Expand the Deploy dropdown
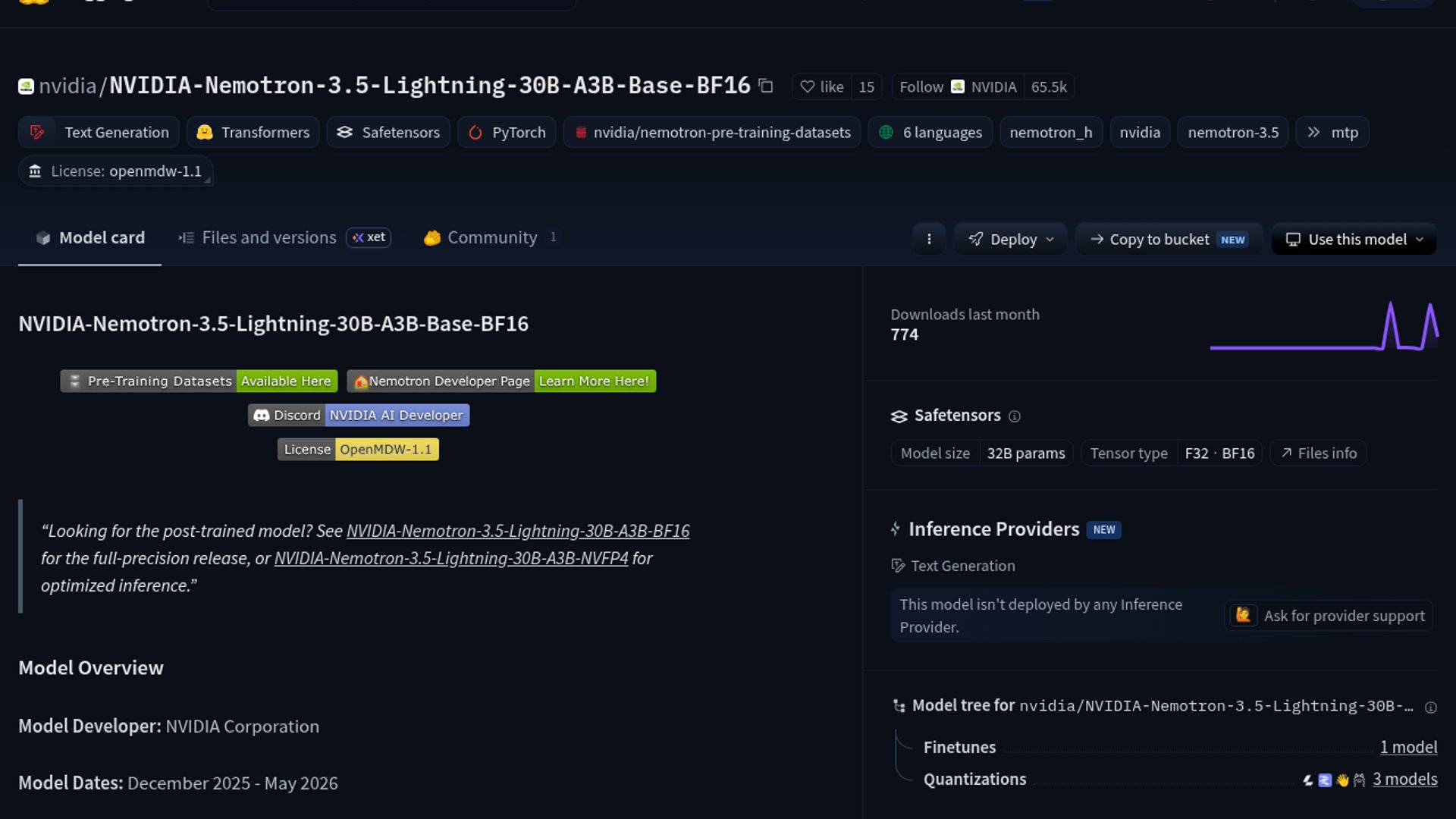This screenshot has height=819, width=1456. coord(1011,240)
